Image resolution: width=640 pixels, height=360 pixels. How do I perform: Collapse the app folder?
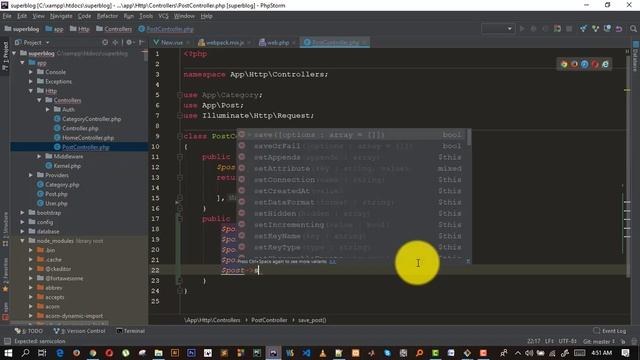(22, 63)
